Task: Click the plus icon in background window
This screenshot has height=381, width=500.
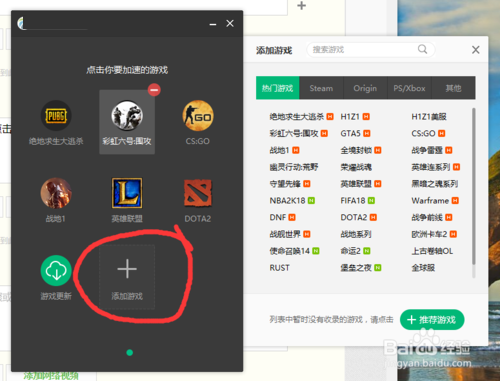Action: [x=301, y=5]
